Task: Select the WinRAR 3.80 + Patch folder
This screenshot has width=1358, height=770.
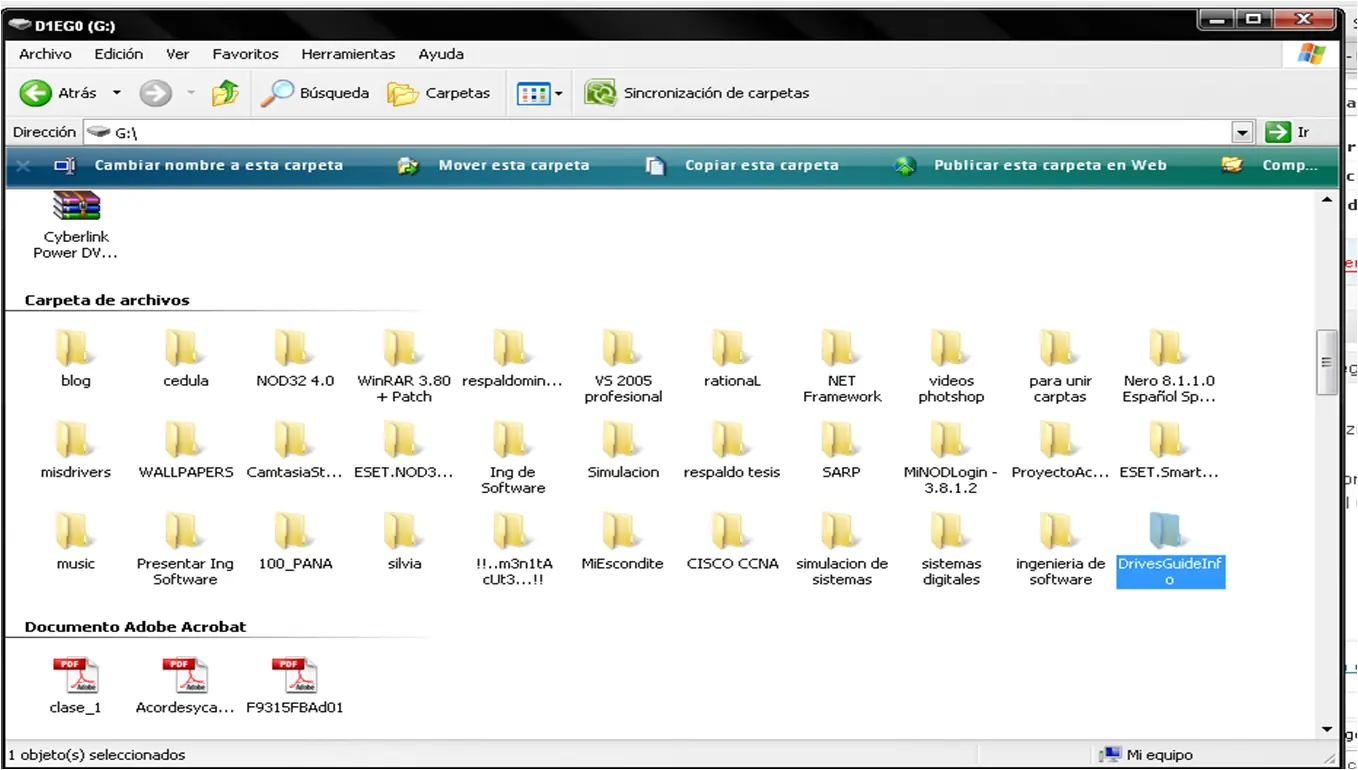Action: click(x=404, y=366)
